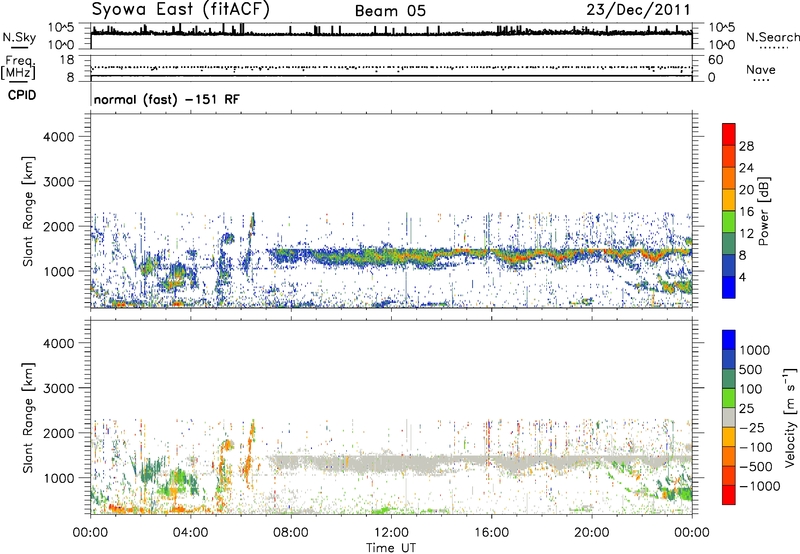Viewport: 800px width, 554px height.
Task: Click the 'CPID' label
Action: (22, 95)
